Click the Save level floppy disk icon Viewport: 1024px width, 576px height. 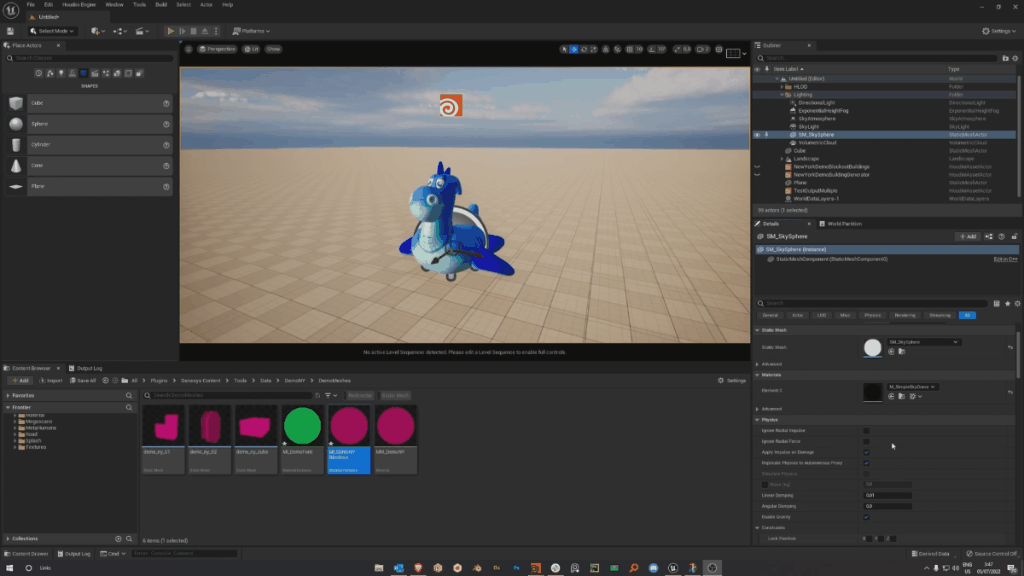[x=10, y=31]
